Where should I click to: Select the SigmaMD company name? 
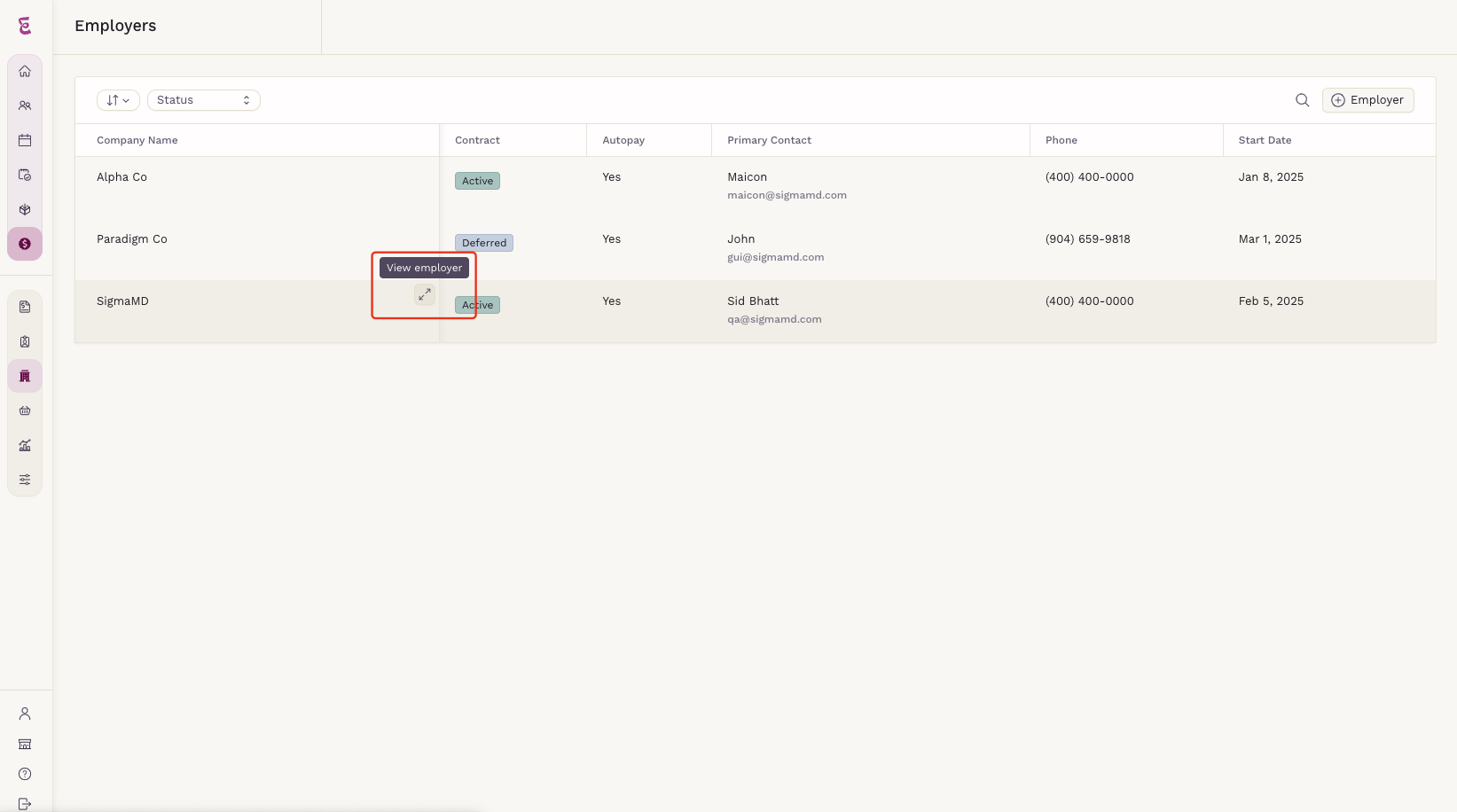122,301
